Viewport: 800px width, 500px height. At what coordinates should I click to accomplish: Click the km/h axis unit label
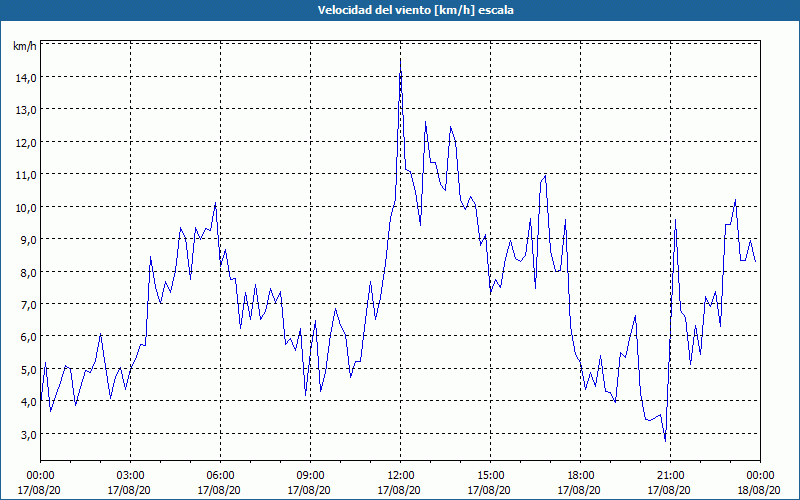pos(24,46)
